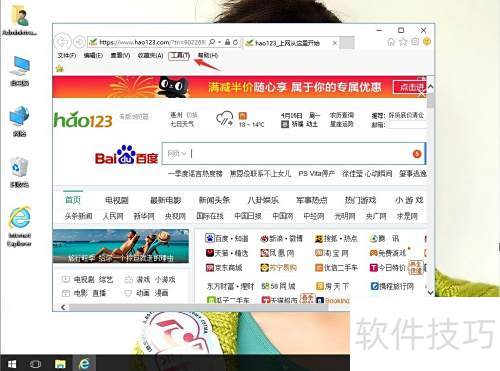Click the smiley feedback icon
The height and width of the screenshot is (371, 500).
pos(427,42)
